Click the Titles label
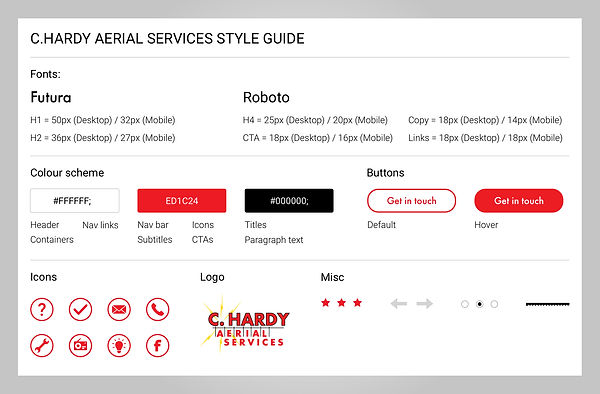This screenshot has width=600, height=394. [255, 225]
